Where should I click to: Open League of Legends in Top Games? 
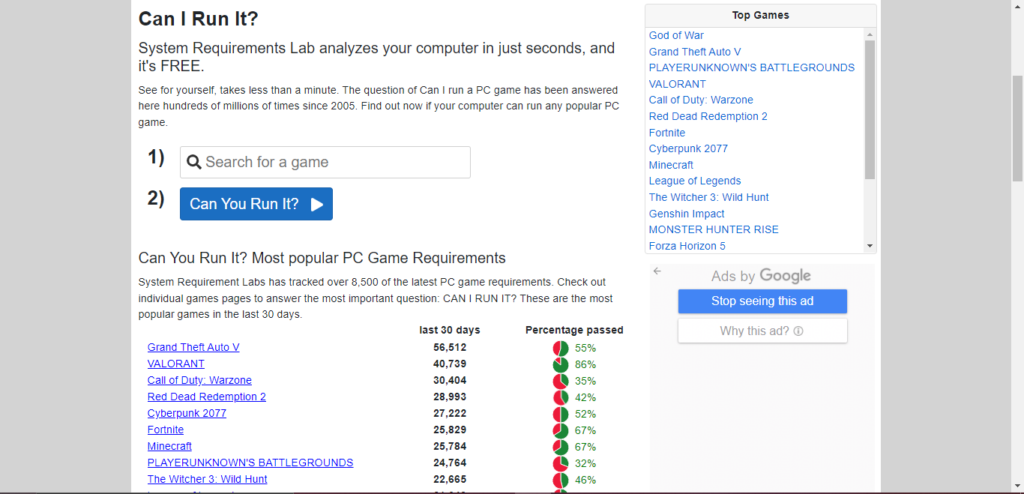point(695,181)
